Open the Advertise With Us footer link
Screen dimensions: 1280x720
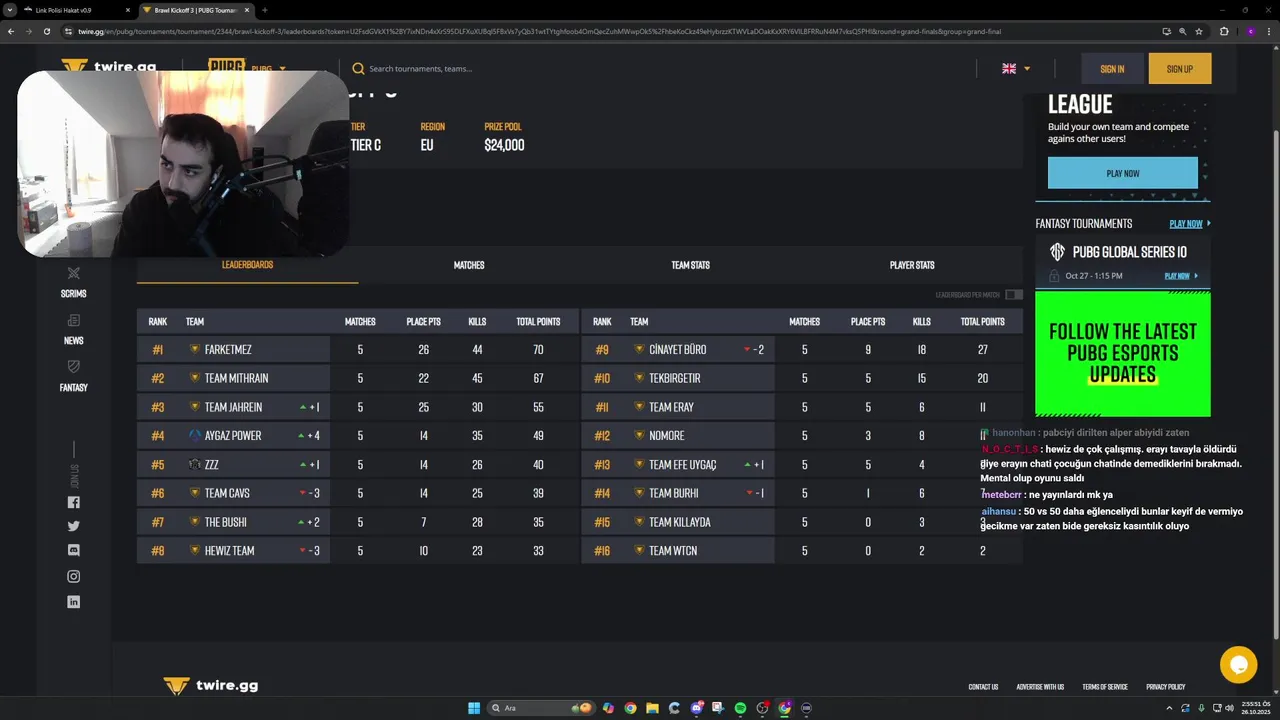click(x=1040, y=687)
